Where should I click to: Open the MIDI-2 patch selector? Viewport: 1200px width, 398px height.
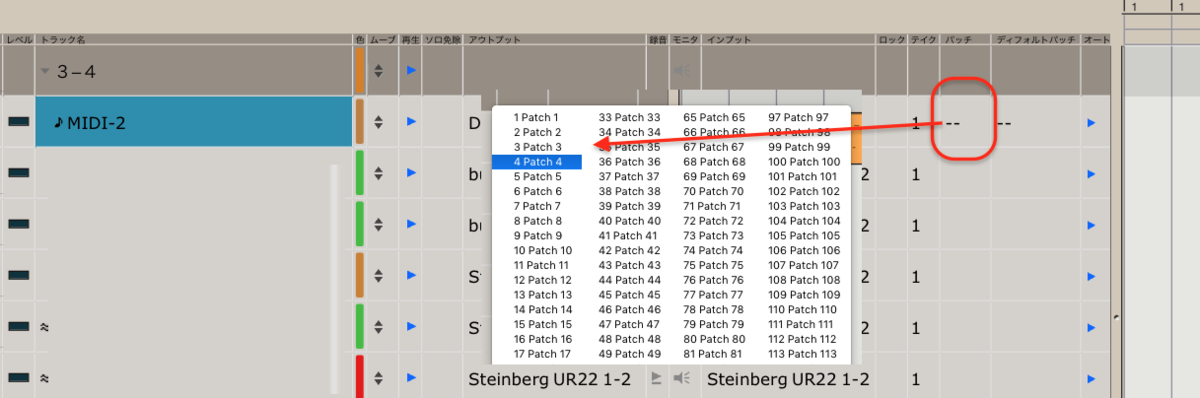954,124
